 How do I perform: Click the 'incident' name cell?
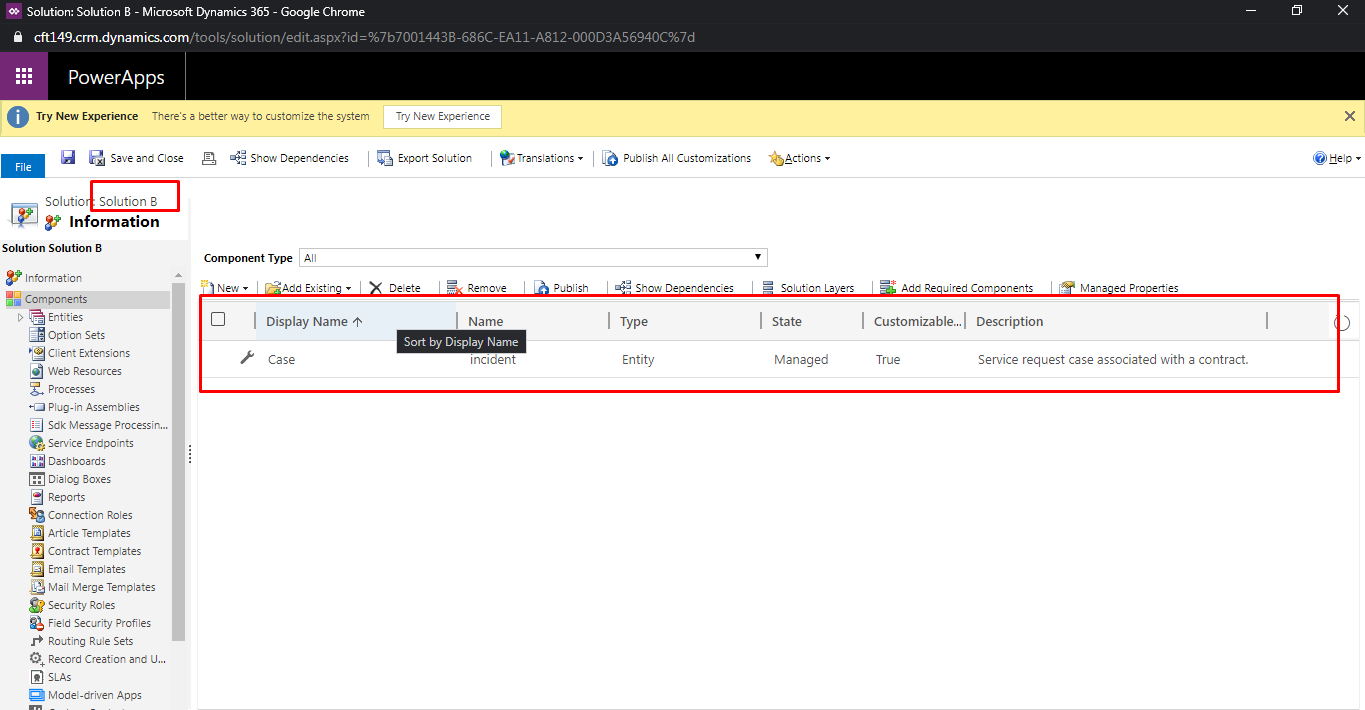pos(493,360)
